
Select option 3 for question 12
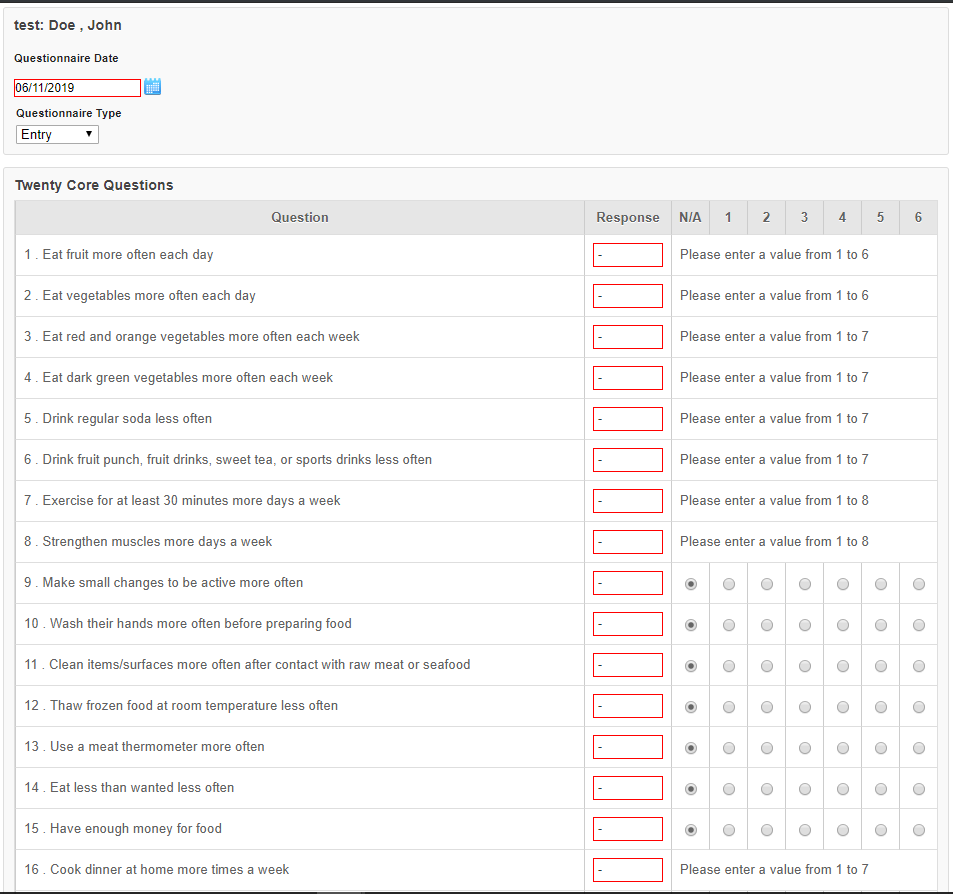(x=805, y=707)
